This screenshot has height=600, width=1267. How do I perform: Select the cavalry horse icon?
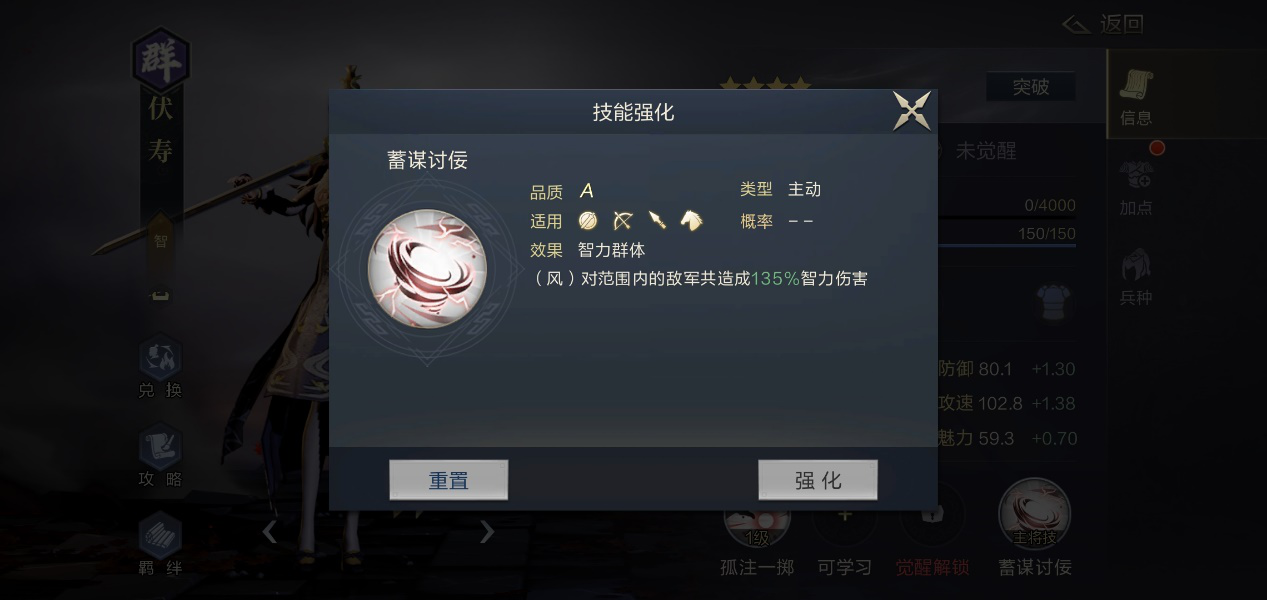click(691, 220)
